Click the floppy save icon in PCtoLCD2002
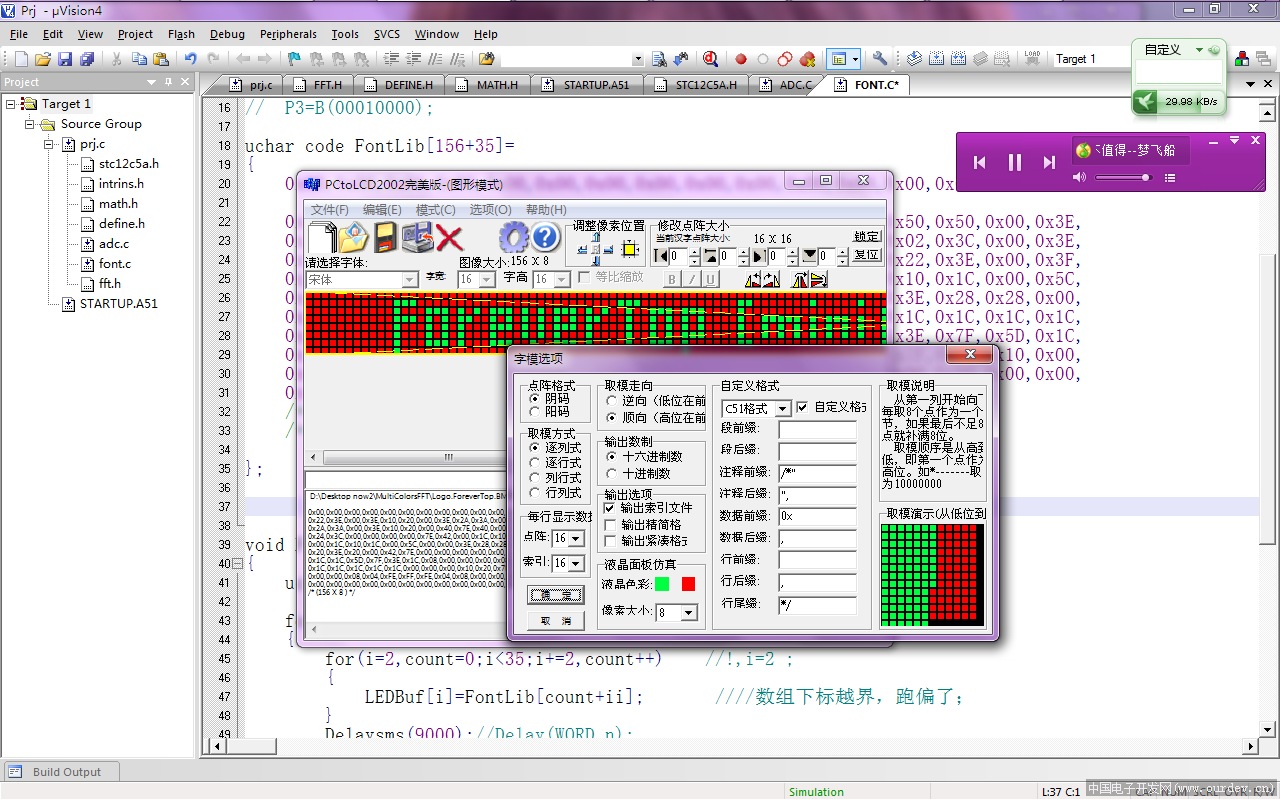This screenshot has width=1280, height=800. coord(386,237)
